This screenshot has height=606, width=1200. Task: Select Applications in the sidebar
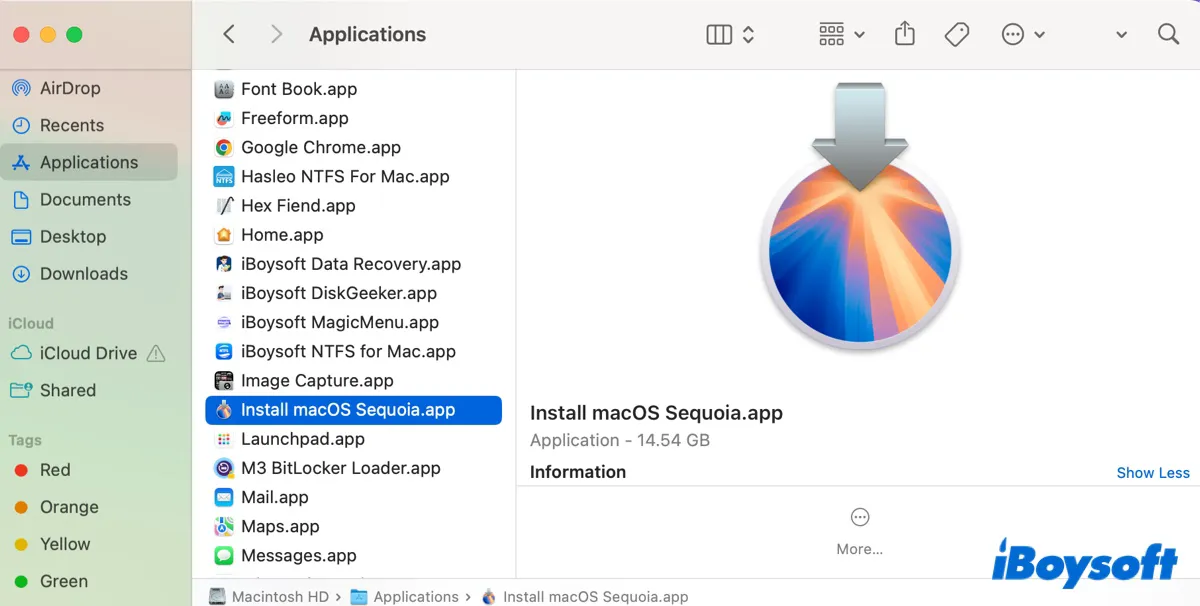pyautogui.click(x=89, y=162)
